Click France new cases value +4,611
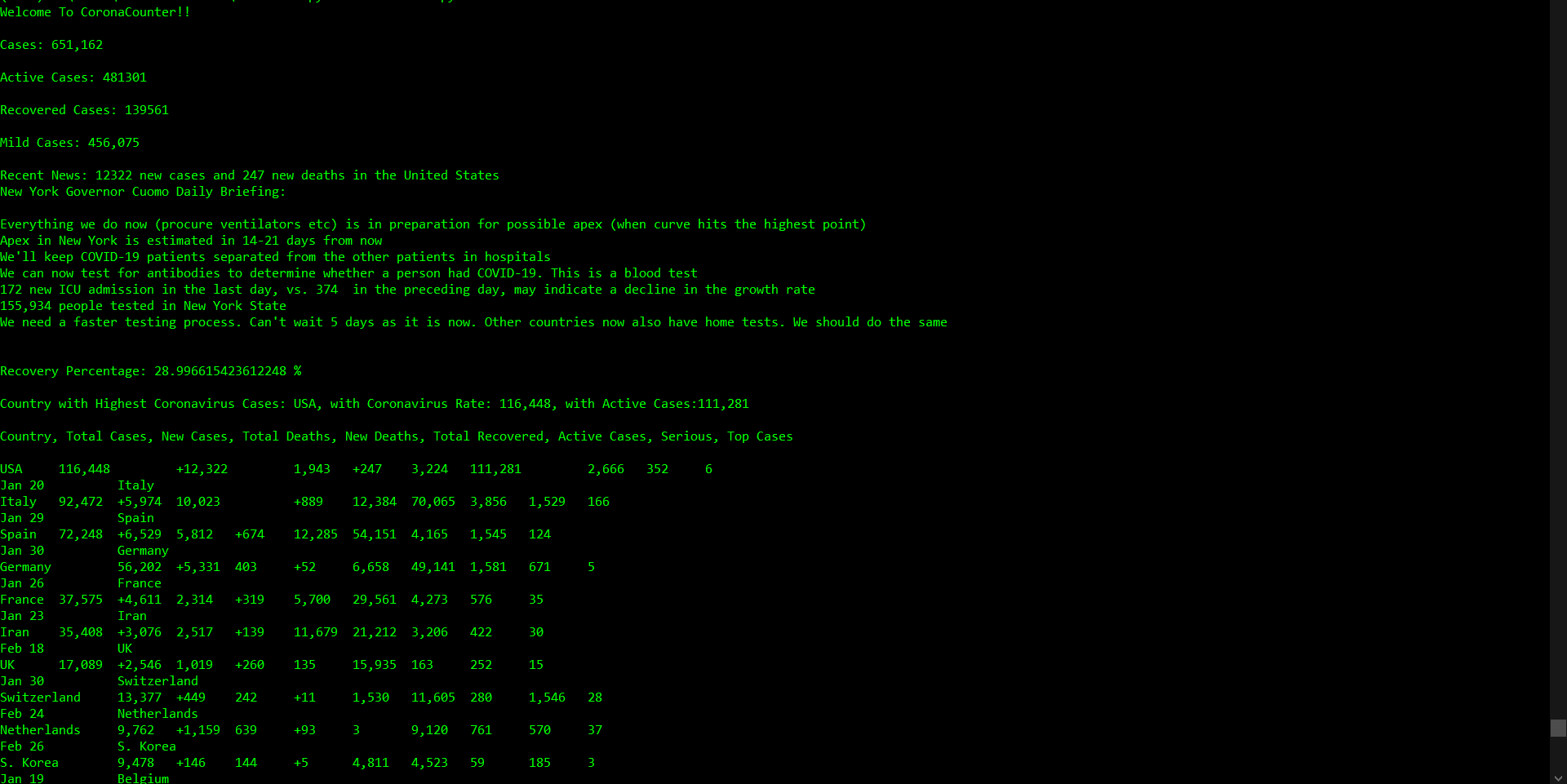This screenshot has width=1567, height=784. click(140, 600)
